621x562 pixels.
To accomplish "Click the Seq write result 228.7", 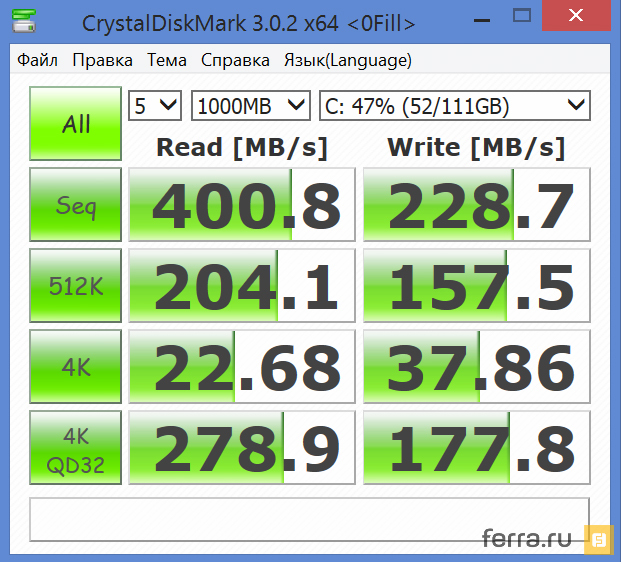I will click(477, 204).
